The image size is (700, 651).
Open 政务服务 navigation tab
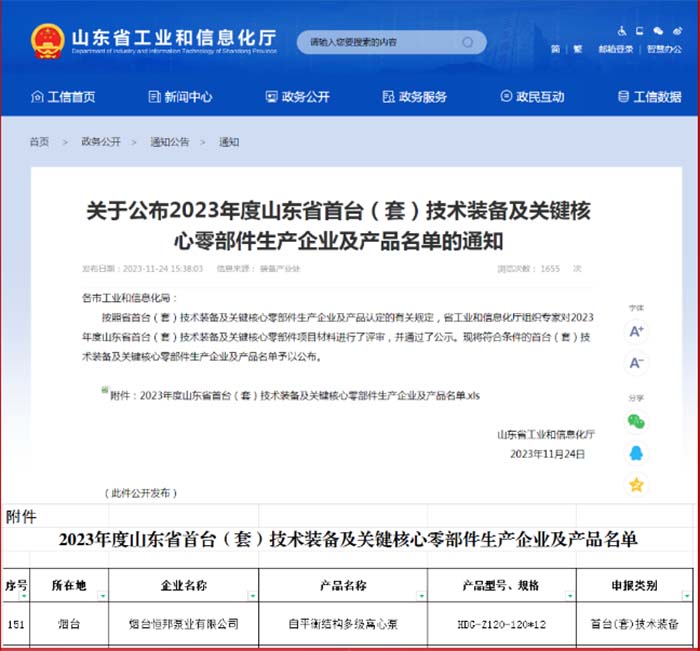click(415, 96)
